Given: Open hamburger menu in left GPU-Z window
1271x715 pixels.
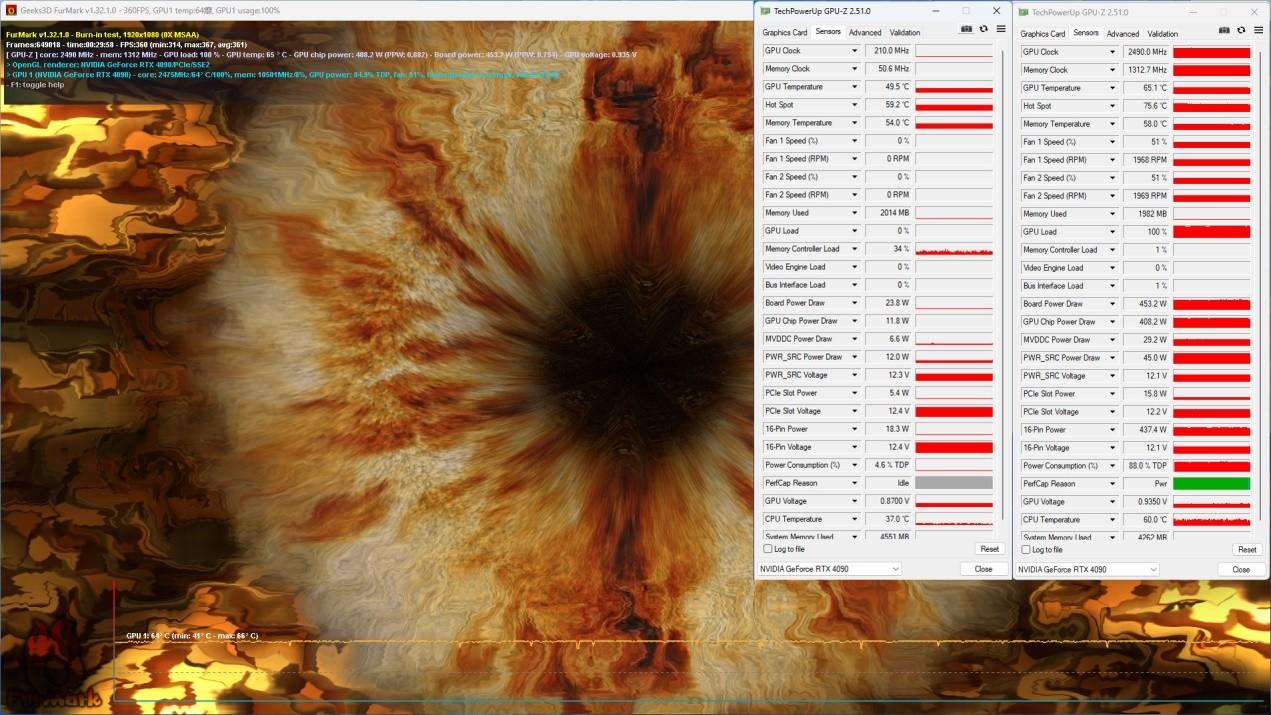Looking at the screenshot, I should click(x=1001, y=30).
